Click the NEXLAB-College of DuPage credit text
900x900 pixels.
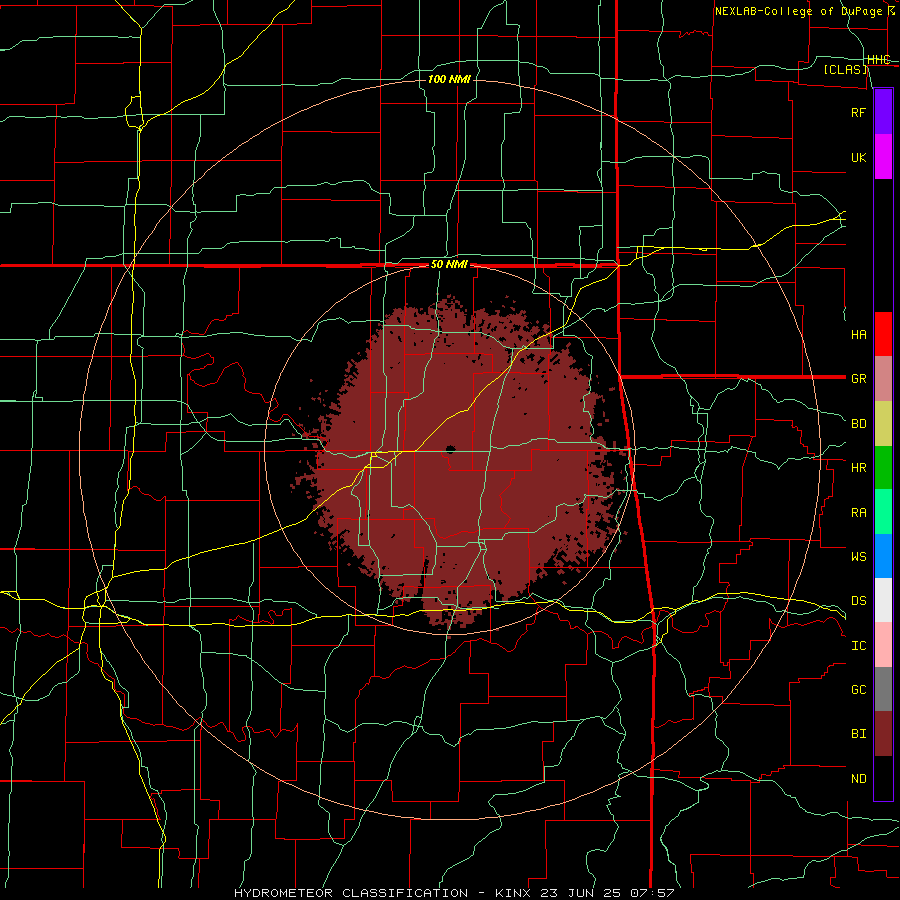click(x=798, y=11)
